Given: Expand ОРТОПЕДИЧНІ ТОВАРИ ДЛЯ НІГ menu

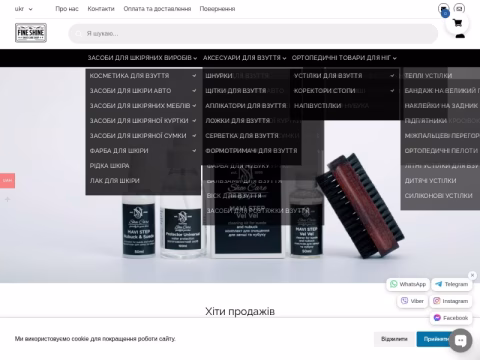Looking at the screenshot, I should [x=344, y=58].
